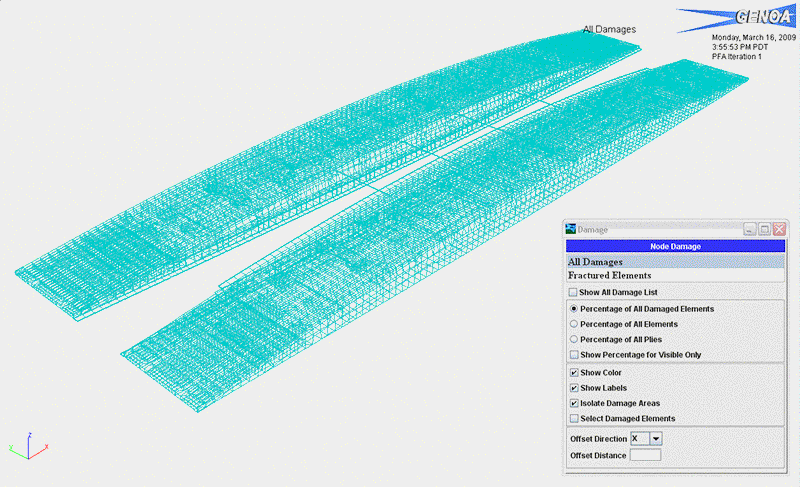Uncheck the Show Color checkbox
800x487 pixels.
[573, 372]
